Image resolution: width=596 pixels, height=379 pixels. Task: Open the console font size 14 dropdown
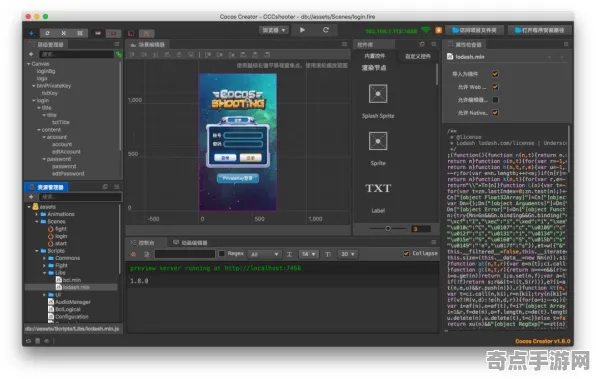tap(308, 254)
